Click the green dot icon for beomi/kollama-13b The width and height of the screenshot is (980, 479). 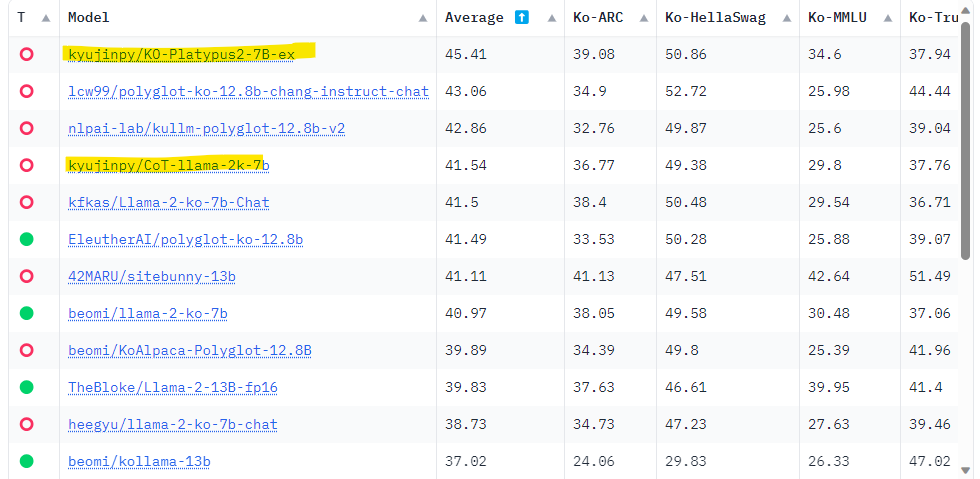(26, 461)
